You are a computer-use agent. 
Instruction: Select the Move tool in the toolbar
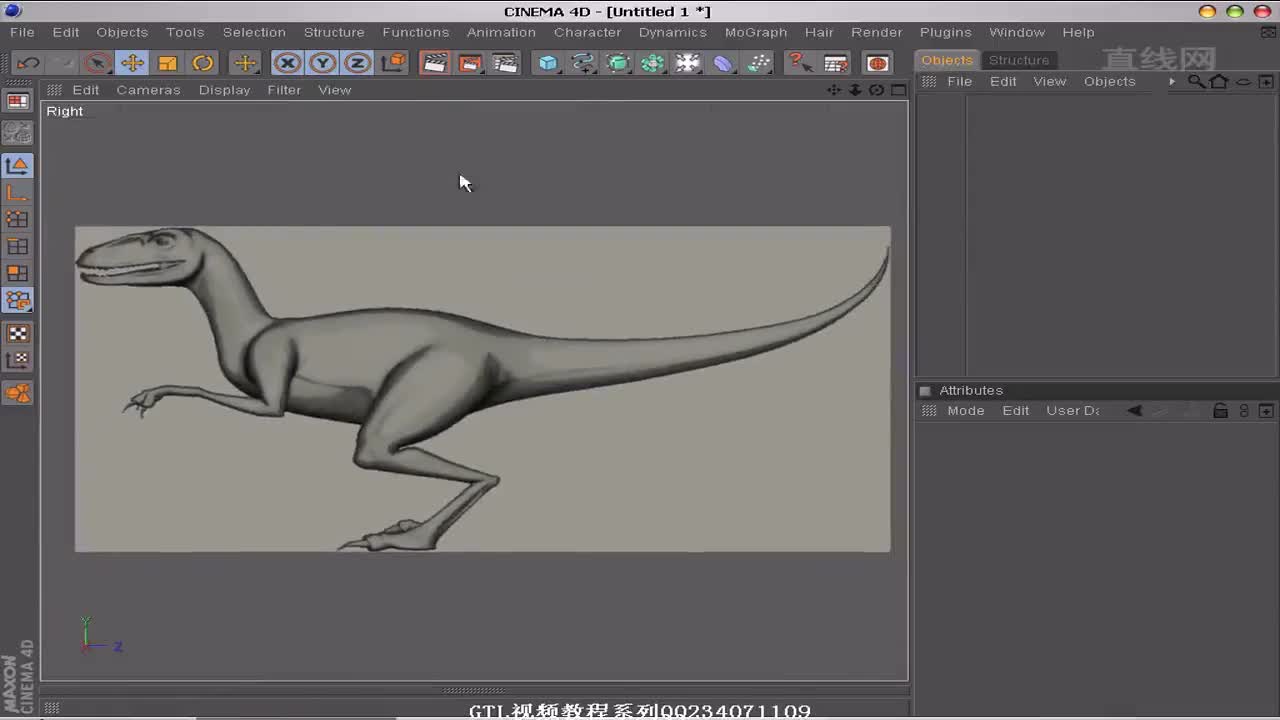[132, 63]
